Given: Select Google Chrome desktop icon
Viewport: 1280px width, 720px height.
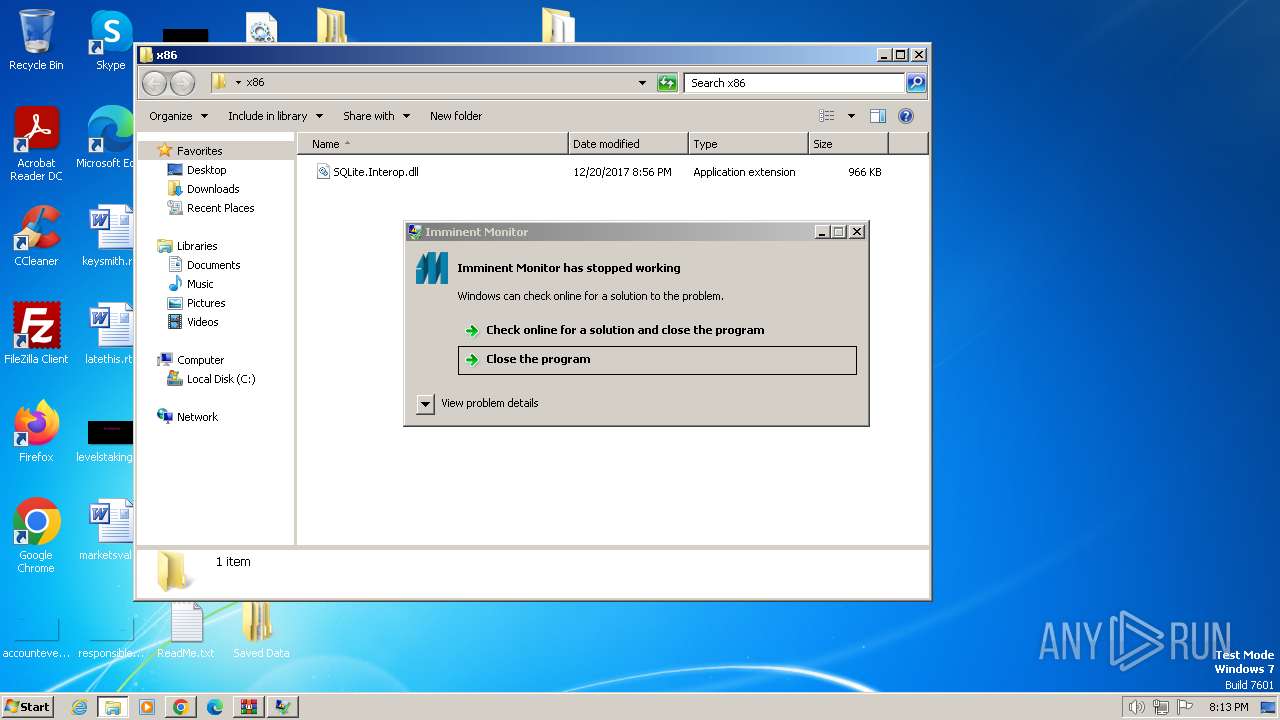Looking at the screenshot, I should tap(36, 536).
